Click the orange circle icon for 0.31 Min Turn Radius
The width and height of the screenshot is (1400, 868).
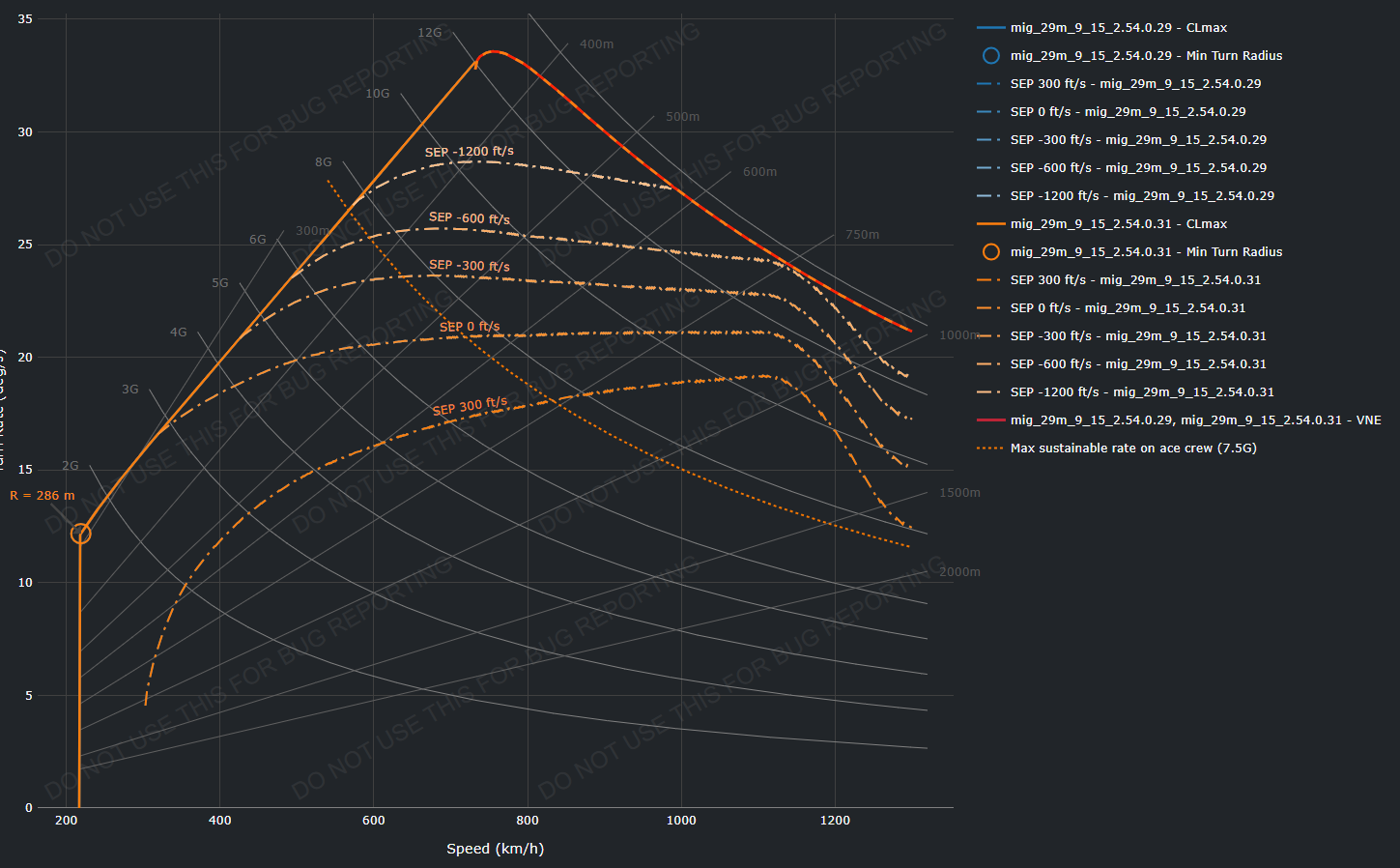pos(990,252)
